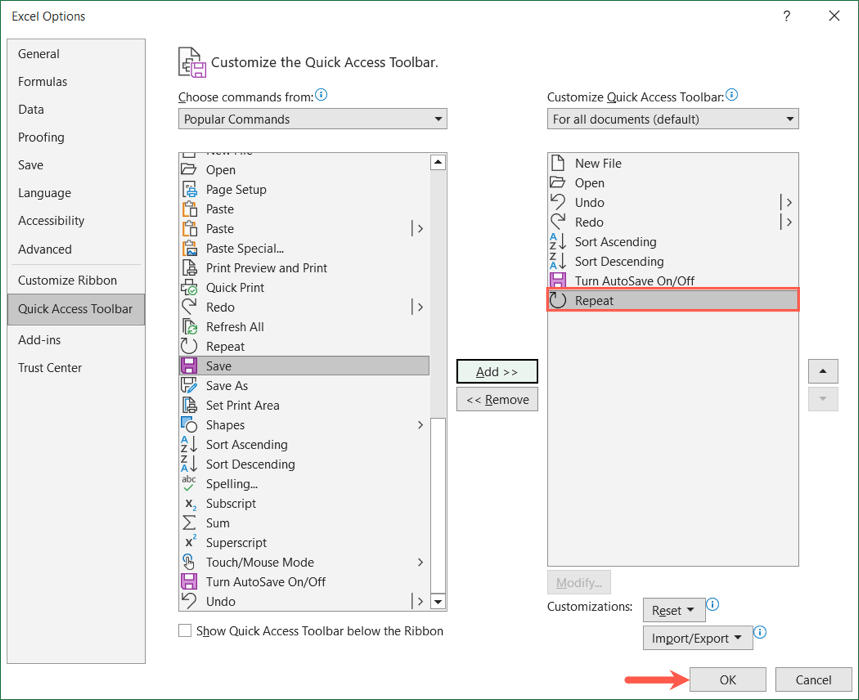
Task: Enable Show Quick Access Toolbar below Ribbon
Action: coord(185,631)
